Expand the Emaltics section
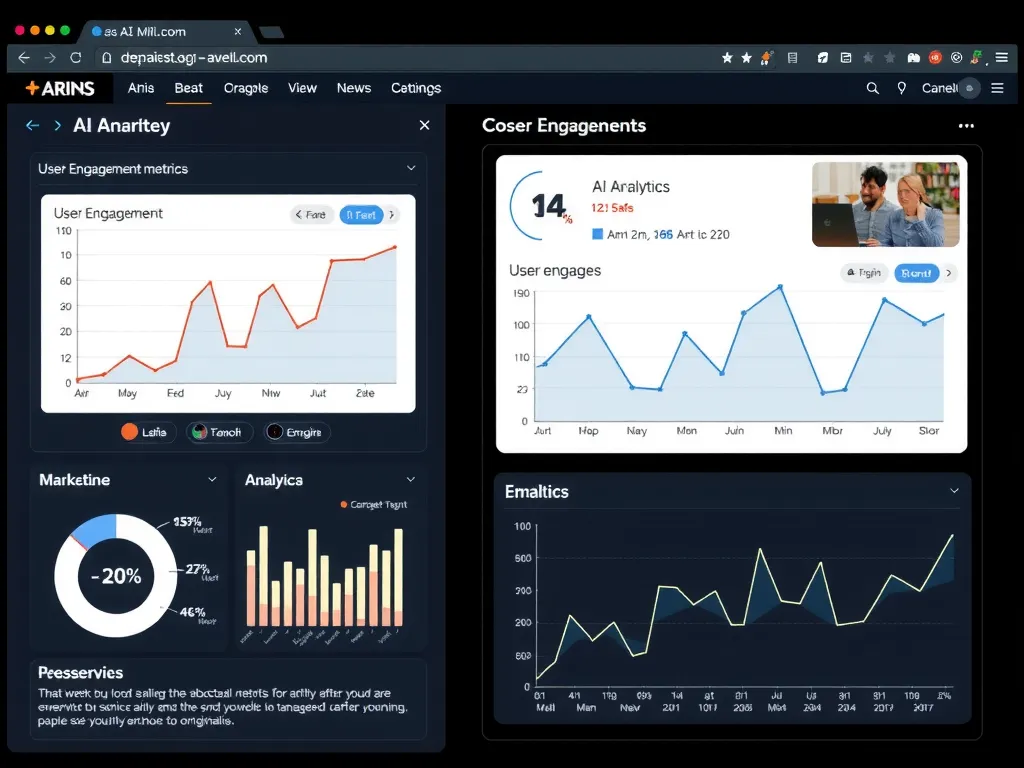This screenshot has height=768, width=1024. point(954,492)
